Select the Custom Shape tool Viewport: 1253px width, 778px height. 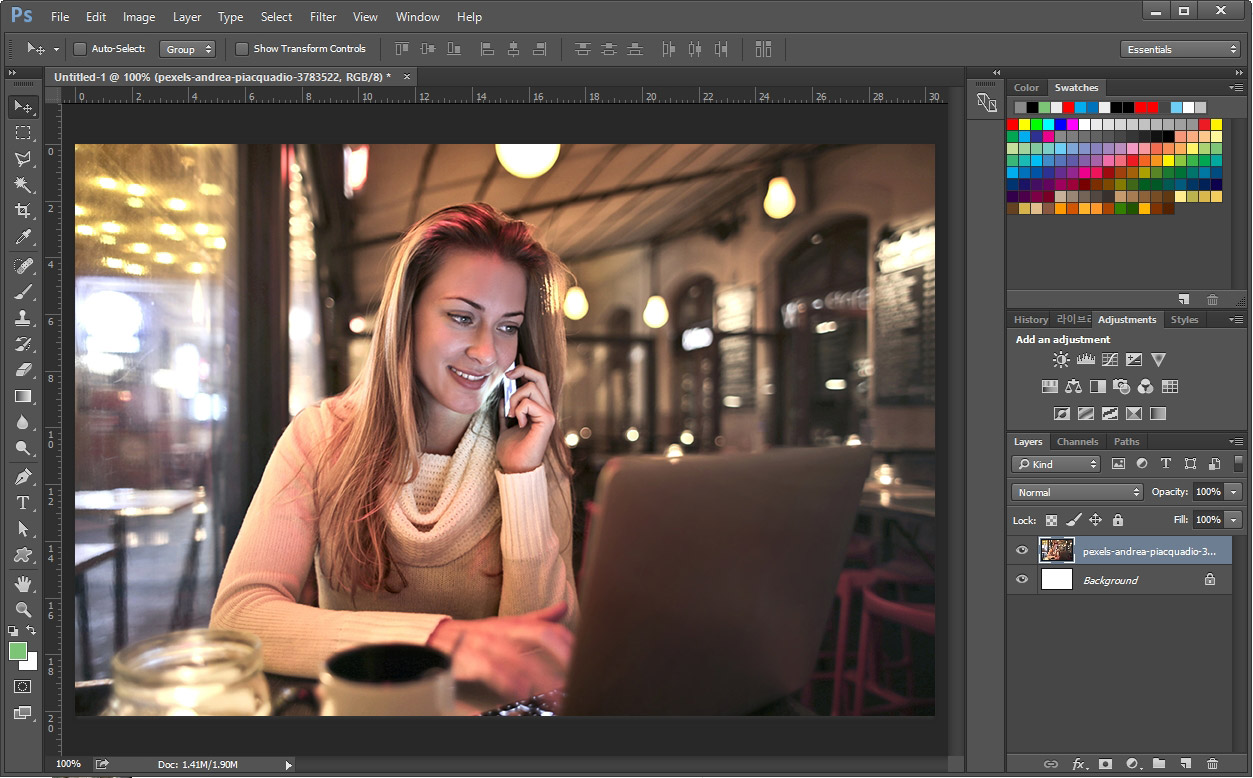click(x=23, y=555)
